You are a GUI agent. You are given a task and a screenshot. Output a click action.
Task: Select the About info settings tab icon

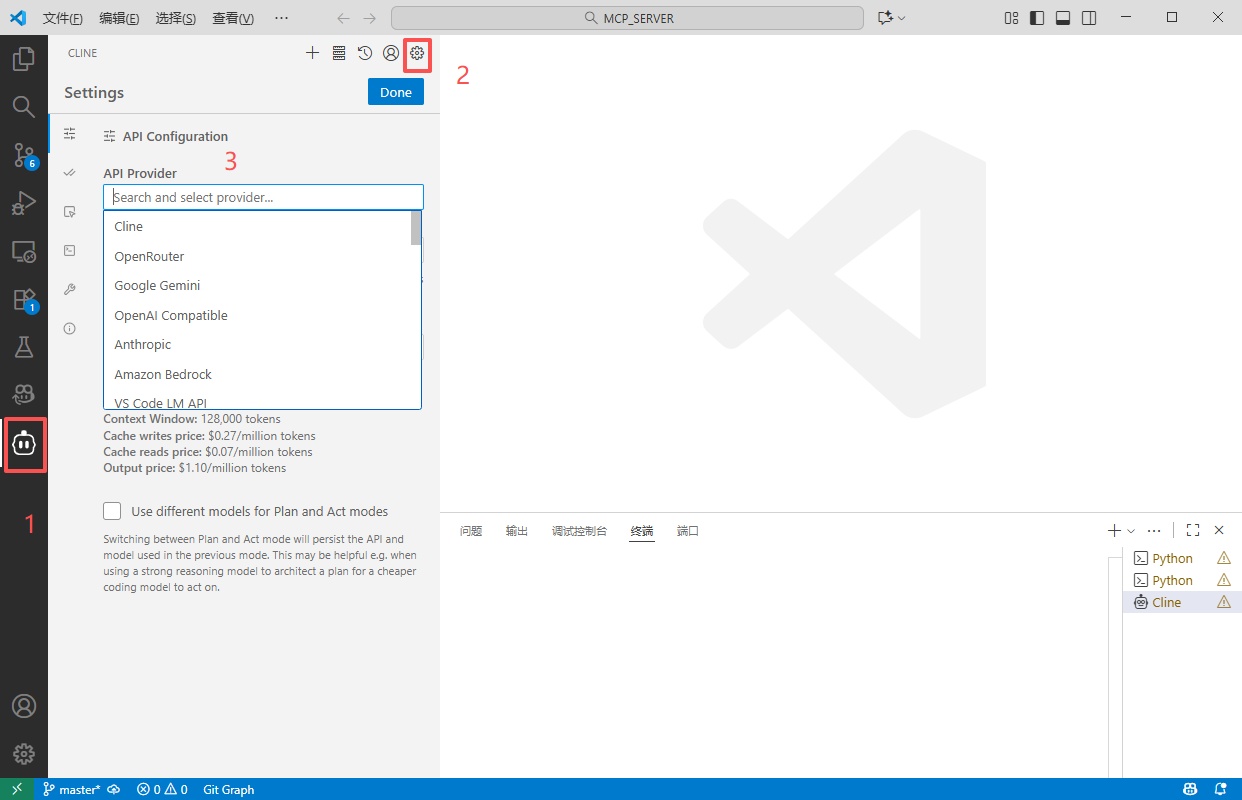click(x=69, y=328)
